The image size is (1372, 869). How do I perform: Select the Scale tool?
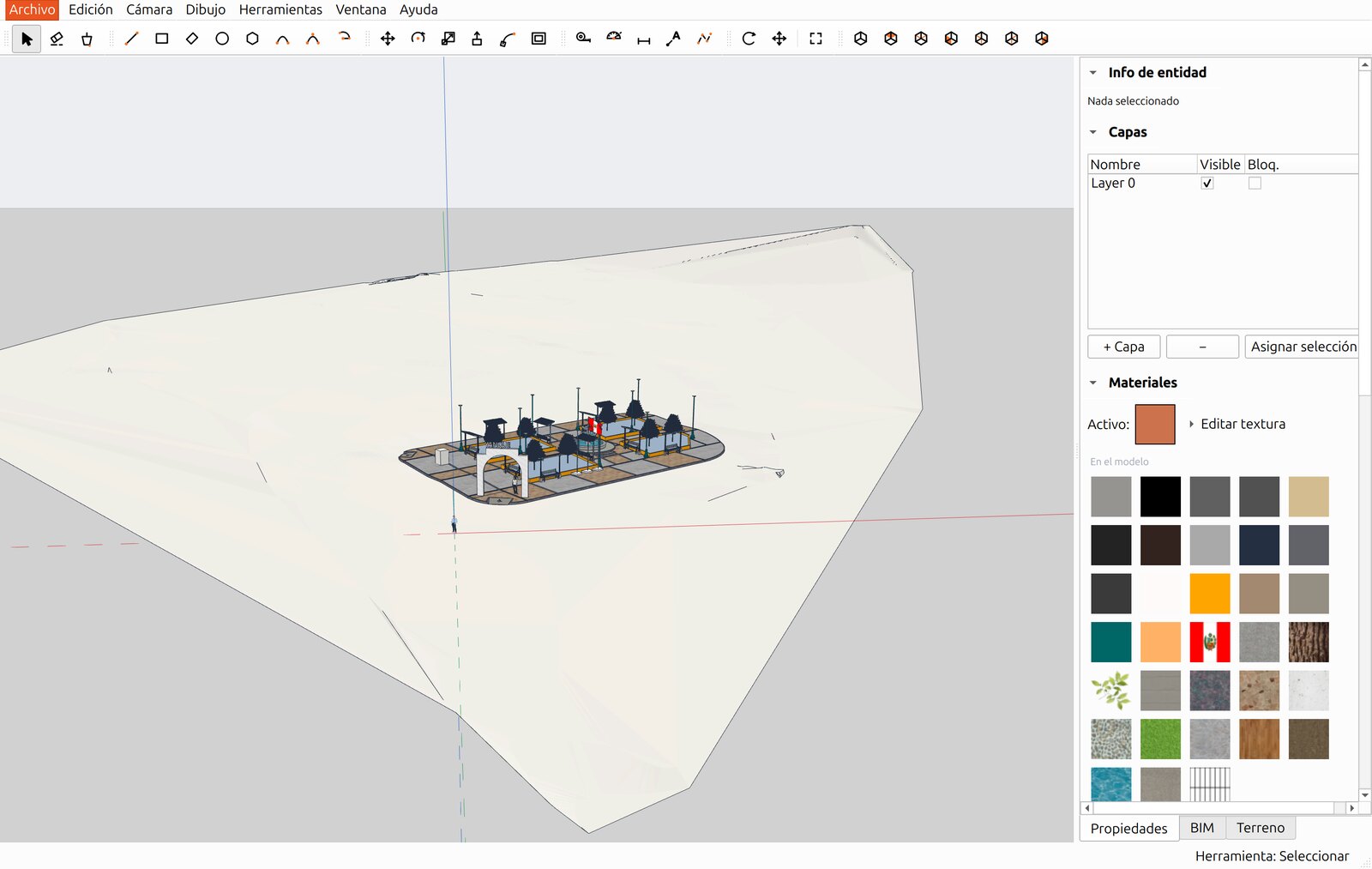448,39
